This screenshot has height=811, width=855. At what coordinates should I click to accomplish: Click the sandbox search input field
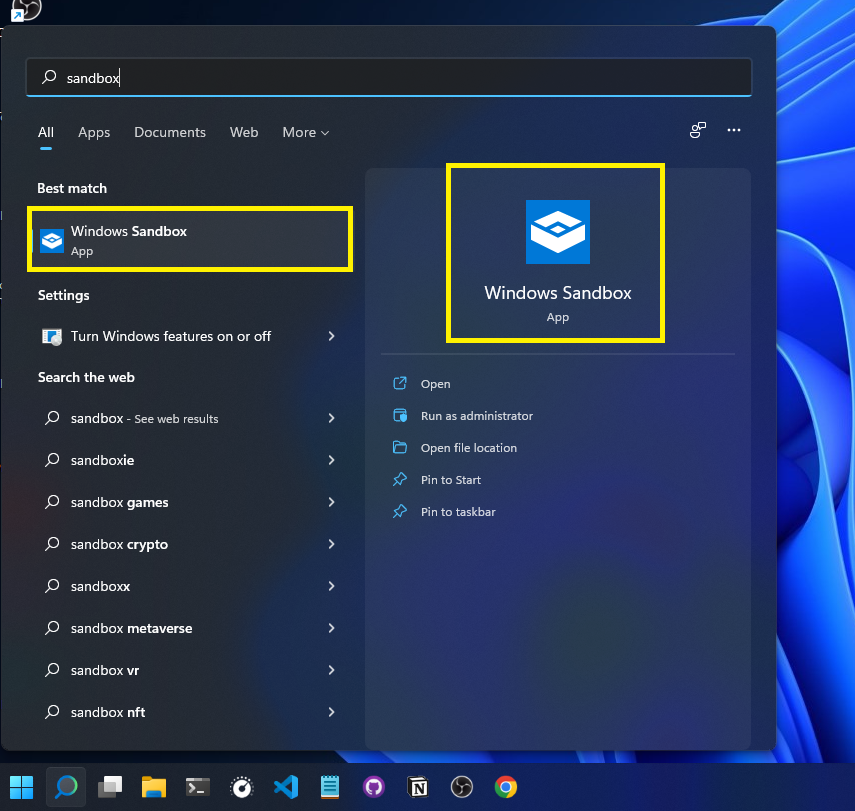[389, 77]
